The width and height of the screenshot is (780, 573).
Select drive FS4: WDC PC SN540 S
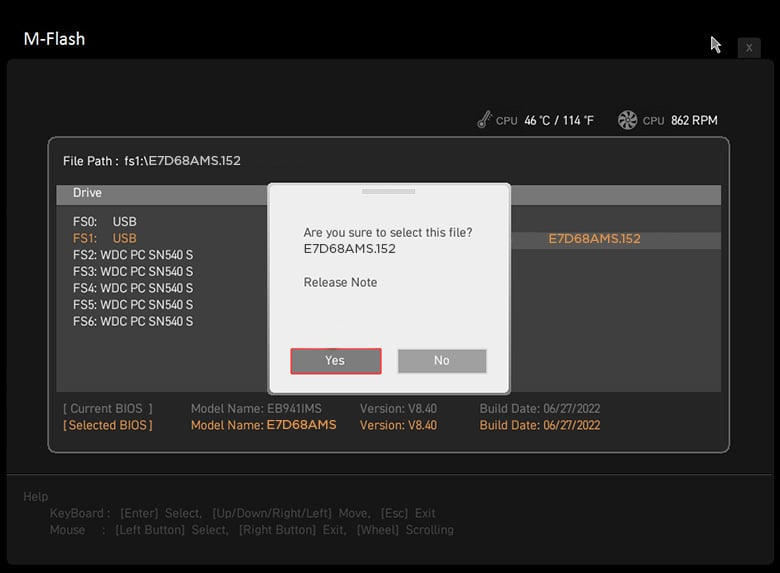[133, 288]
